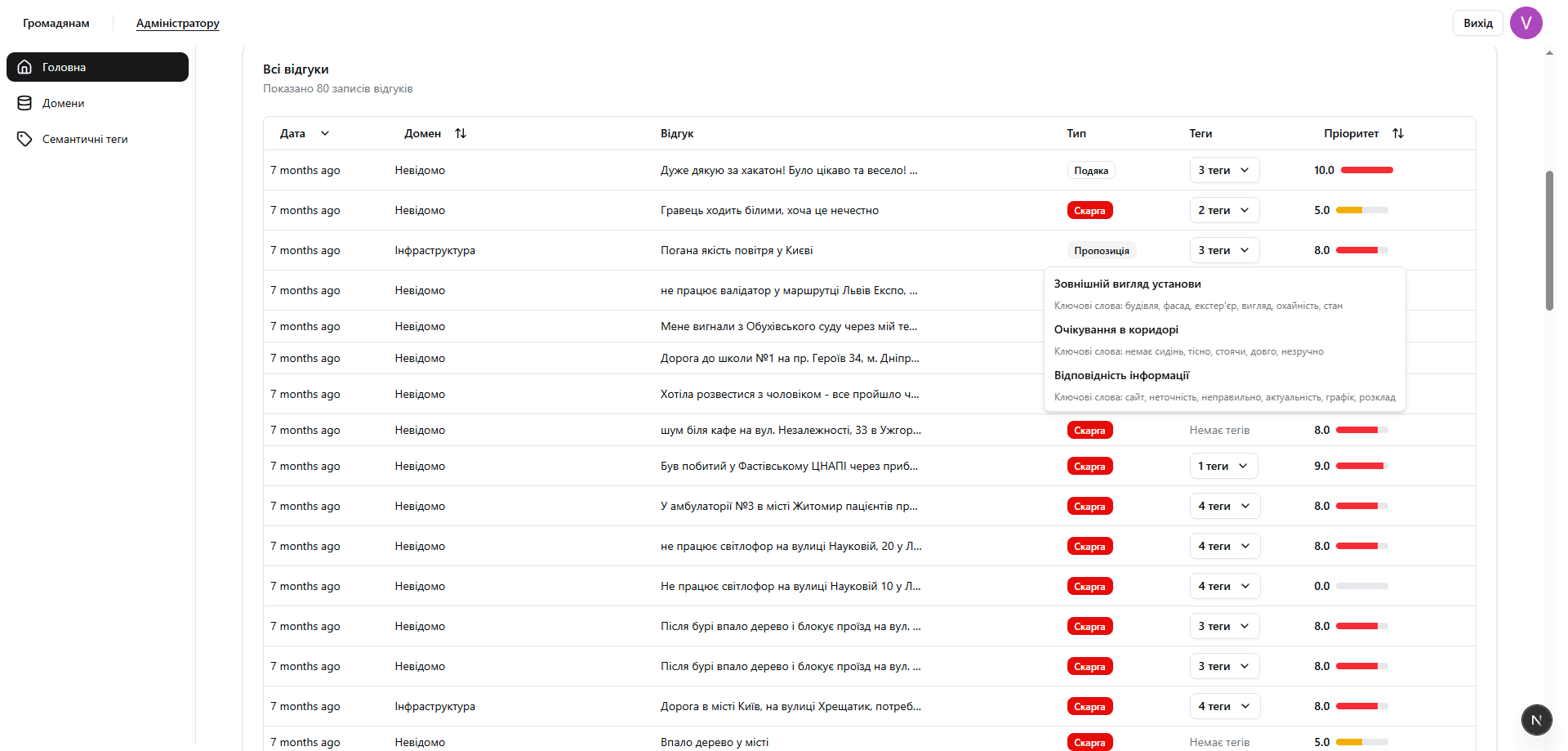
Task: Sort by Пріоритет using its arrows icon
Action: [1398, 133]
